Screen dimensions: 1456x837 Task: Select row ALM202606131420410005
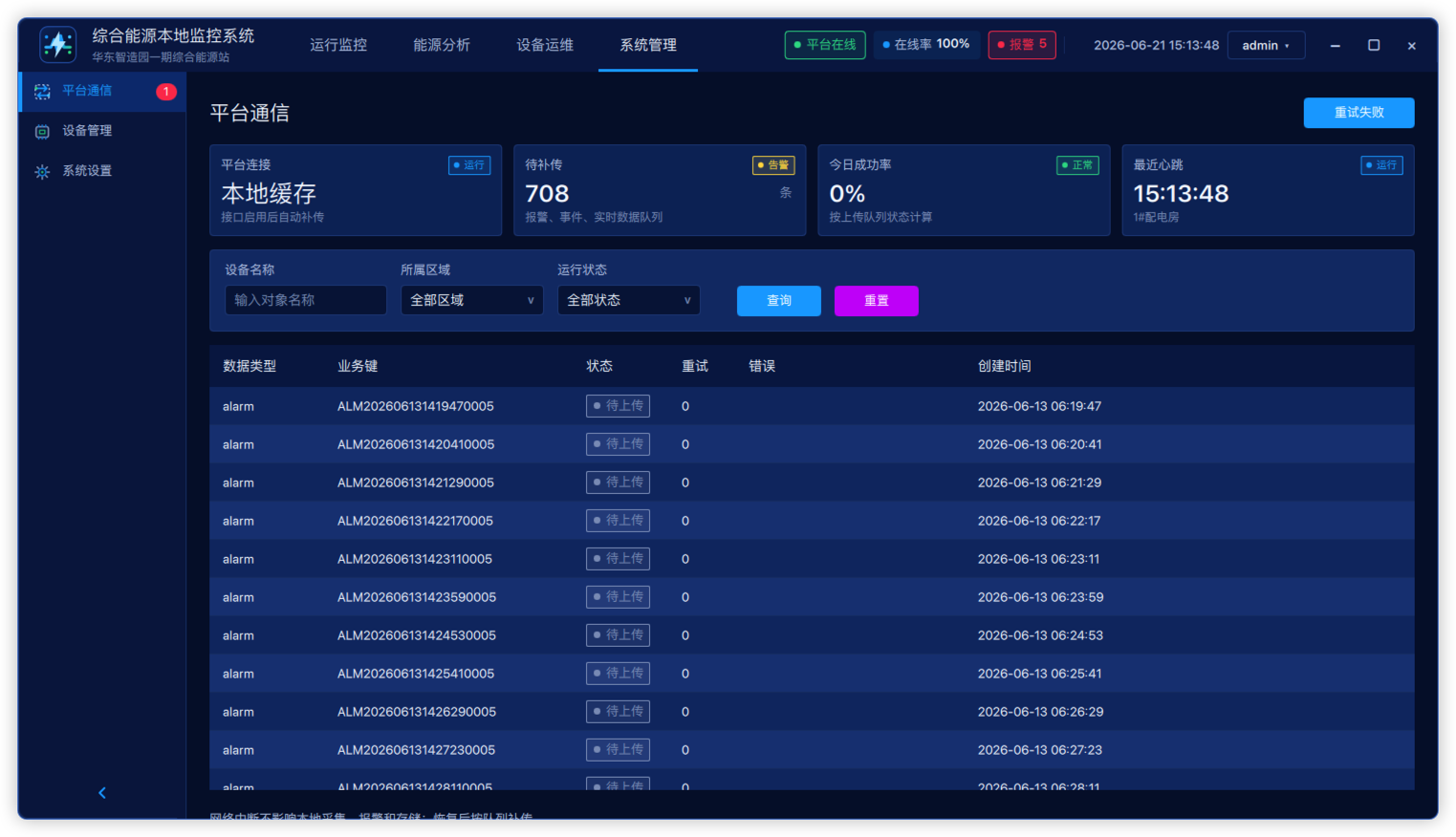pos(812,444)
